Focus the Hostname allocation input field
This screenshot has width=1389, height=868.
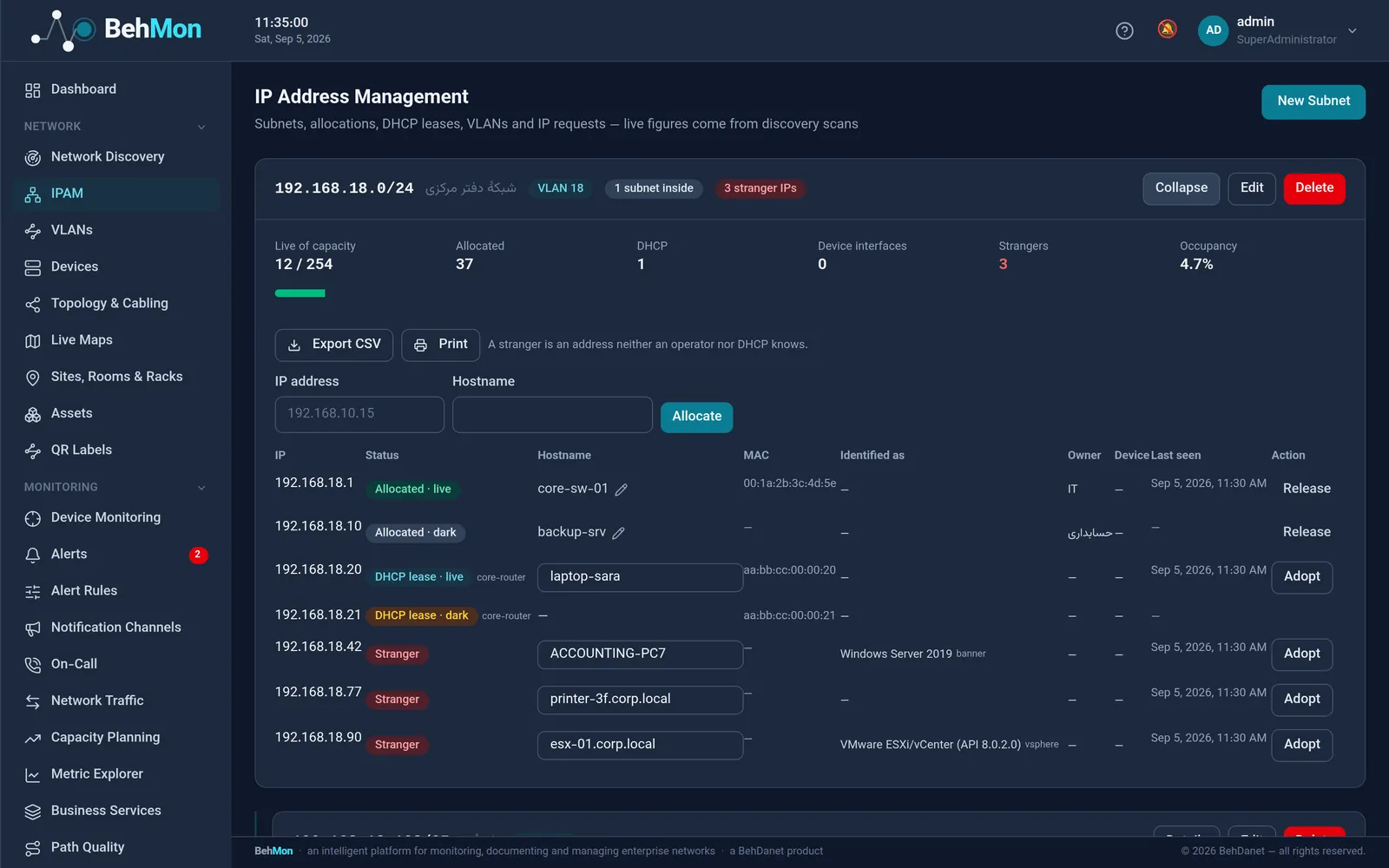pos(552,415)
